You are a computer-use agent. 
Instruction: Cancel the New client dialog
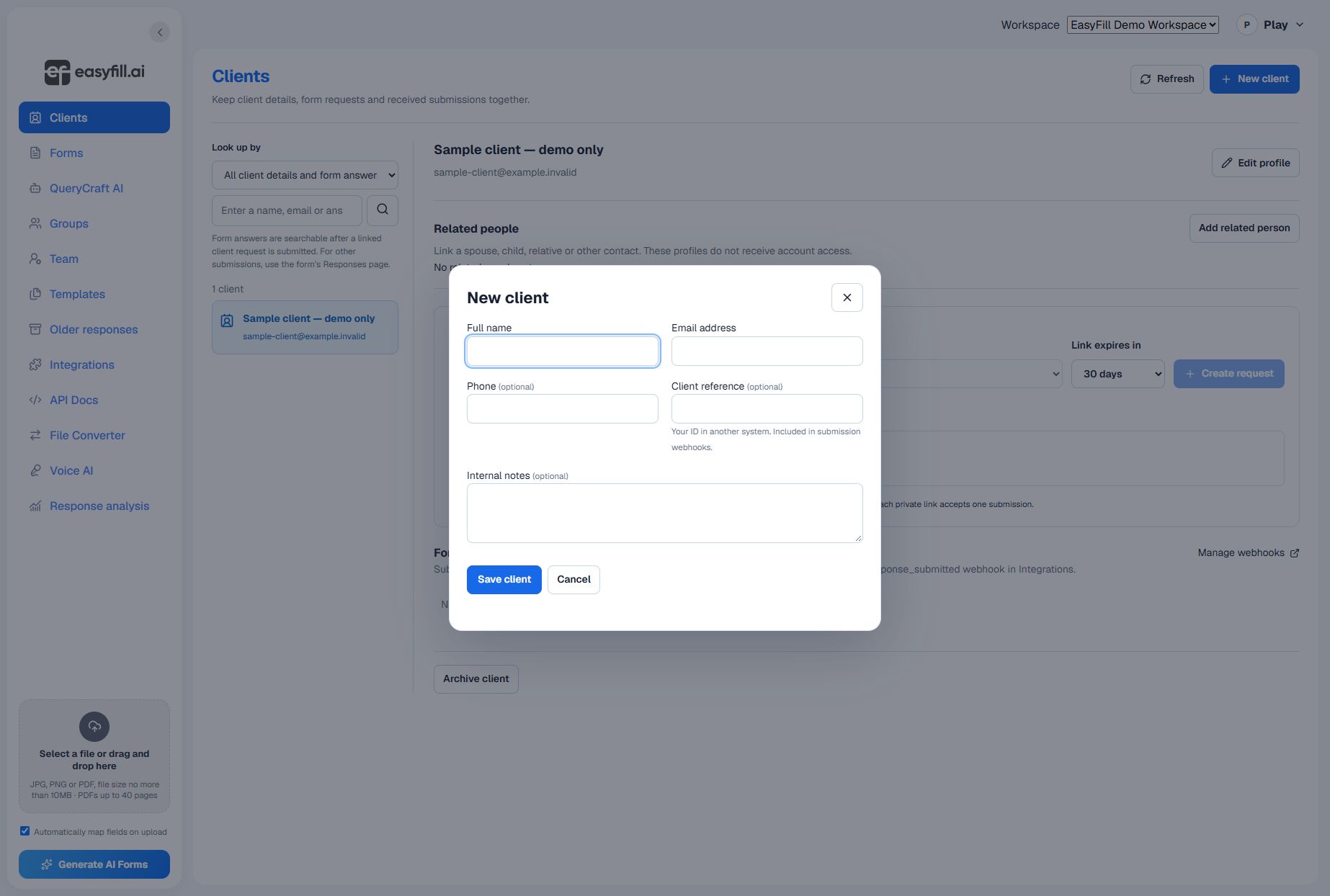click(573, 580)
